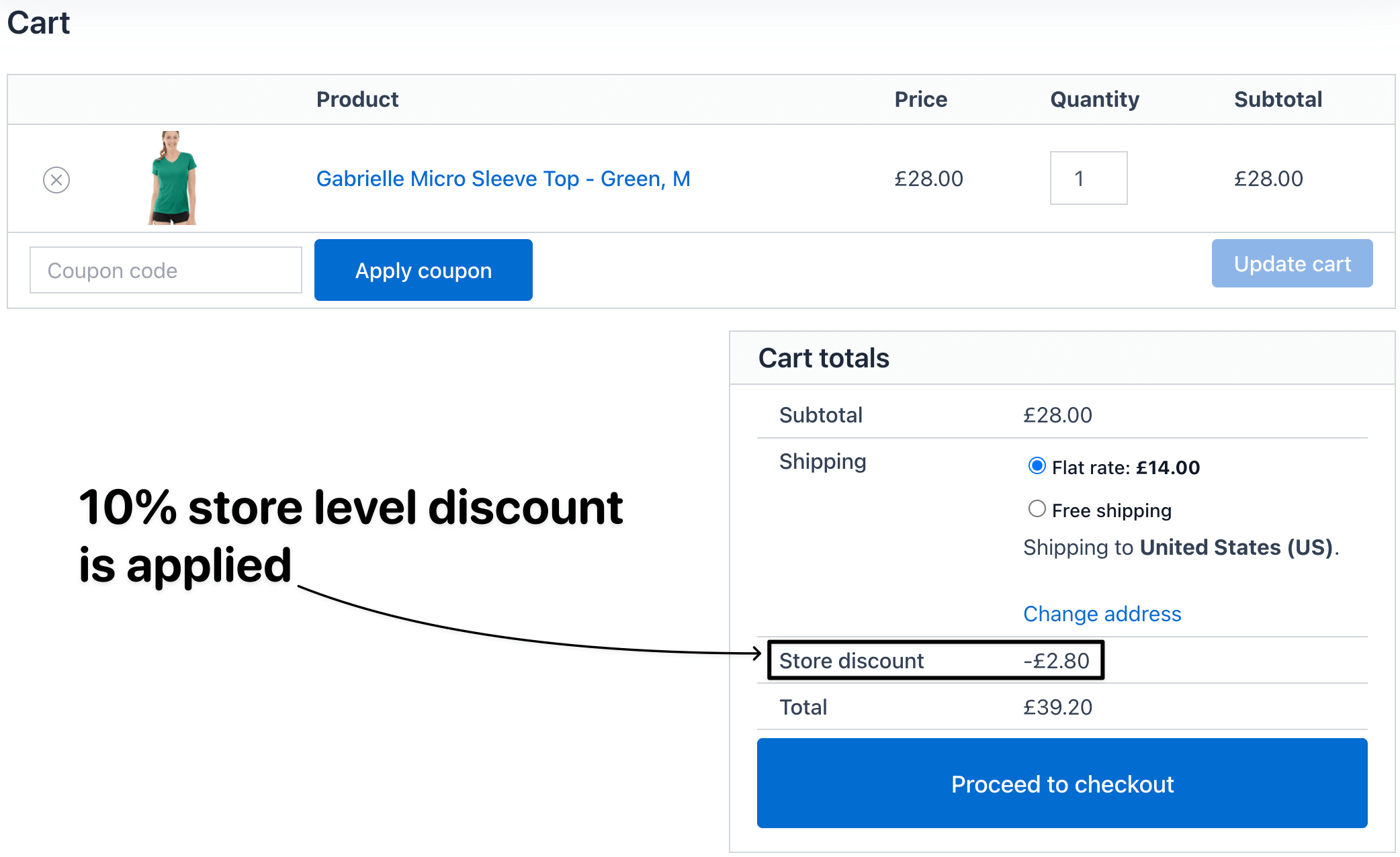Click the £39.20 total amount
Image resolution: width=1400 pixels, height=857 pixels.
click(1057, 707)
